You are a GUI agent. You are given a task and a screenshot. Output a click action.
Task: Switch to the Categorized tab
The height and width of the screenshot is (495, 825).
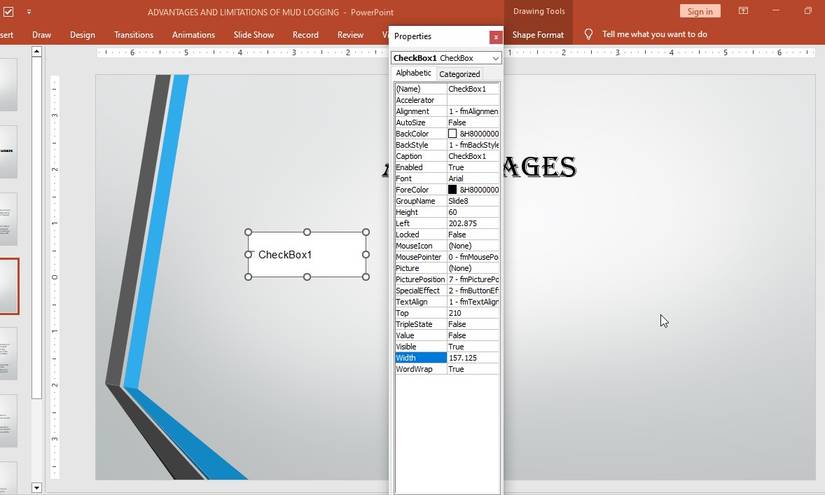tap(459, 74)
